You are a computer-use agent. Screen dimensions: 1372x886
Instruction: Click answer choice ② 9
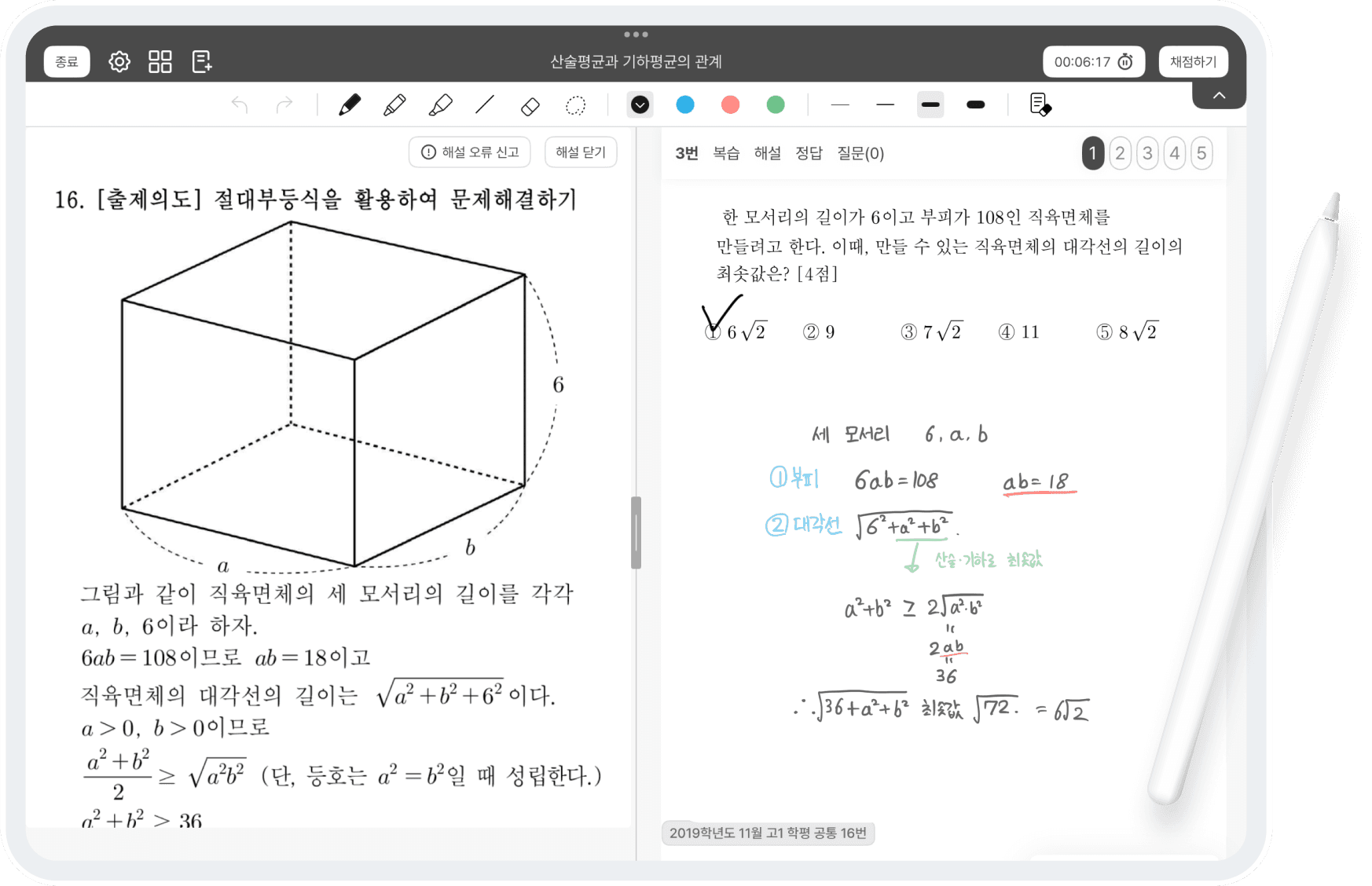coord(819,332)
